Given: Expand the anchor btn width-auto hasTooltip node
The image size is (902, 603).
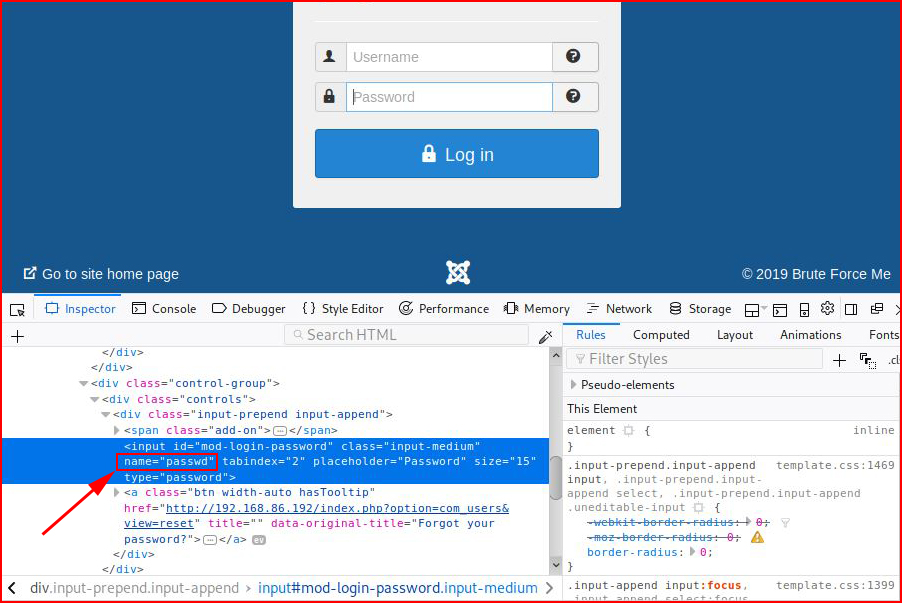Looking at the screenshot, I should pos(116,493).
